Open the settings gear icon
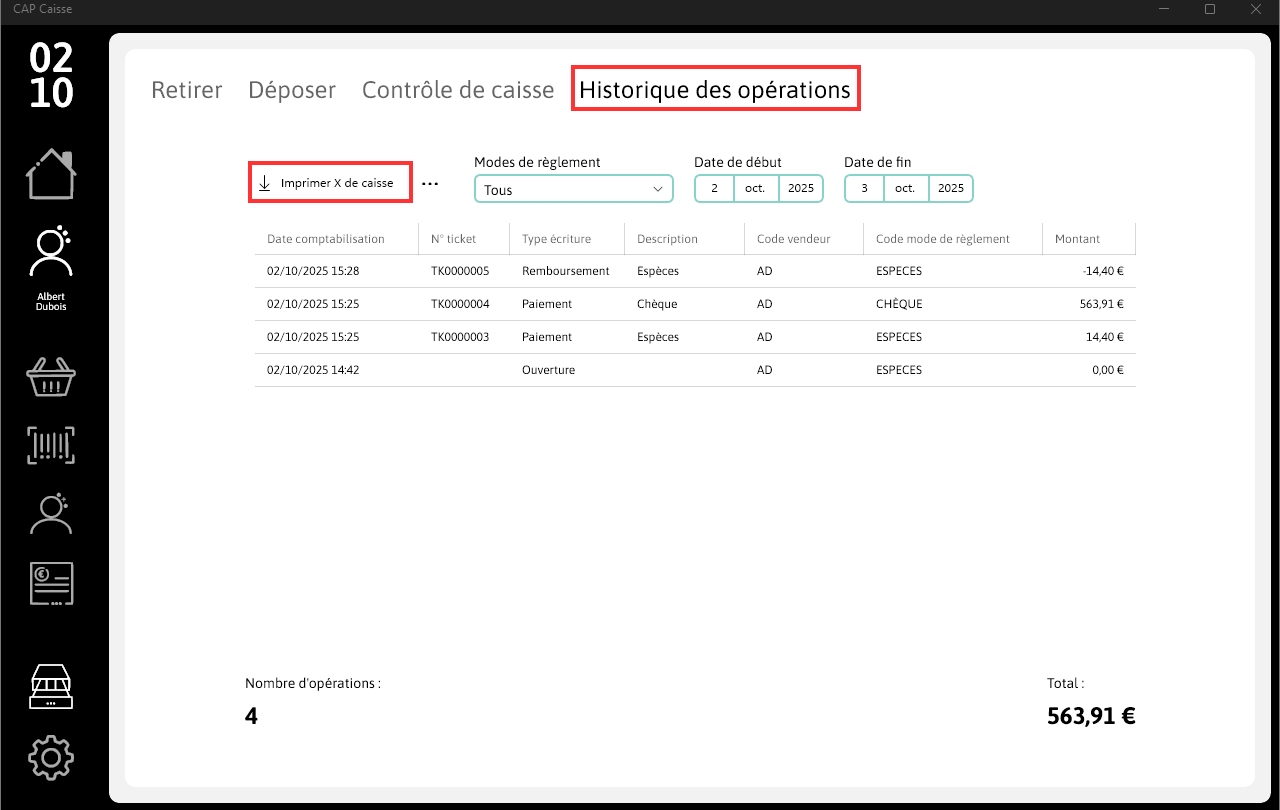Viewport: 1280px width, 810px height. click(51, 757)
